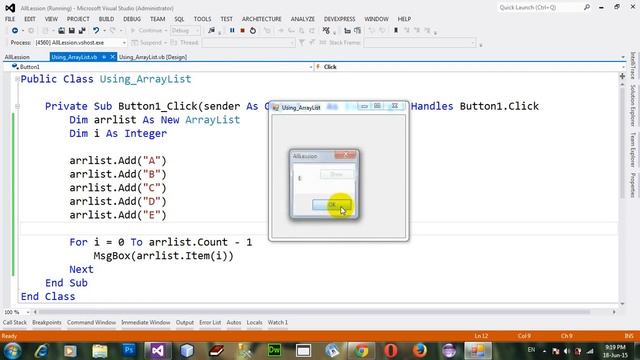Open the Autos panel tab

click(234, 322)
